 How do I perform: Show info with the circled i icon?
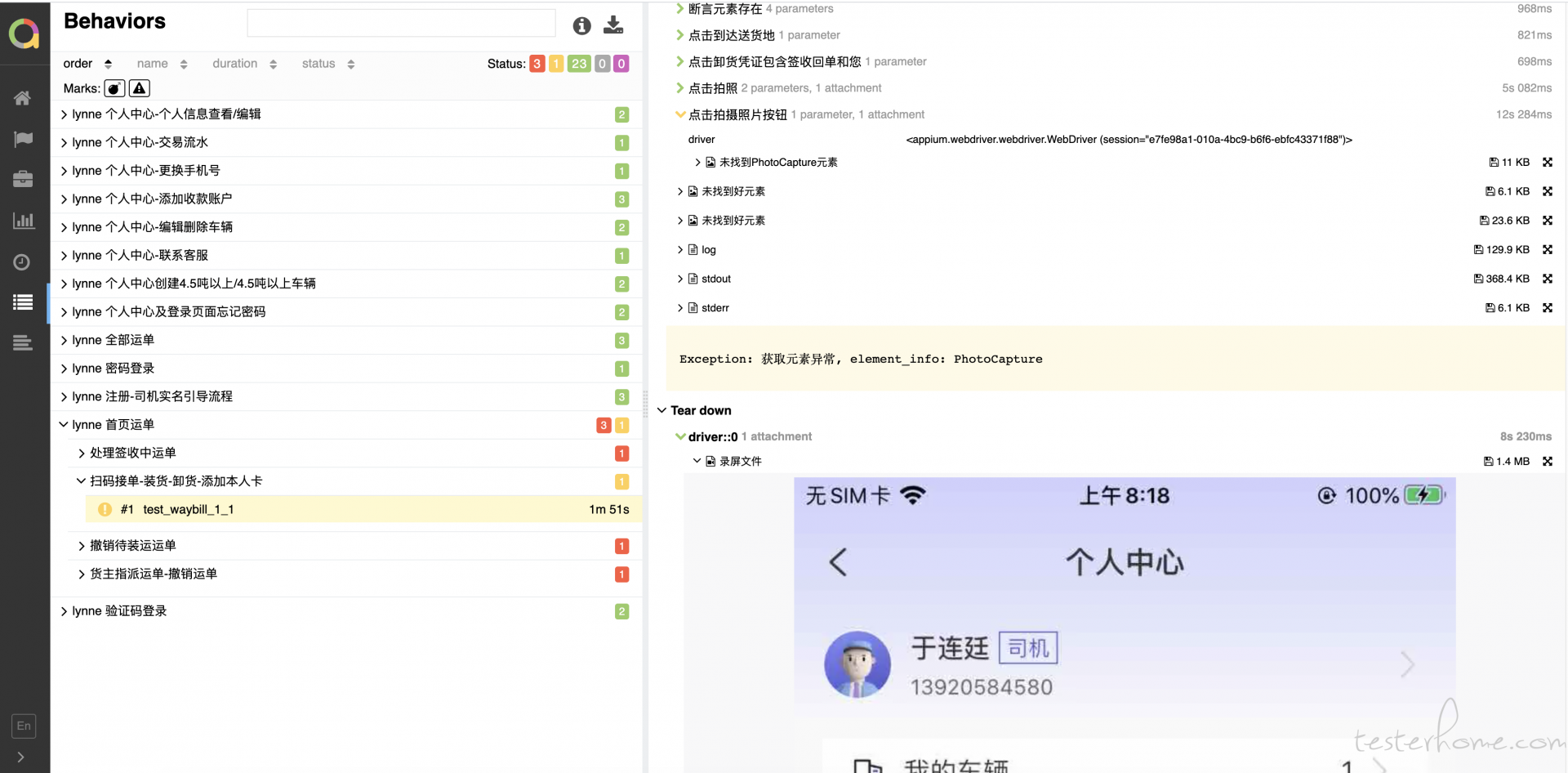click(x=581, y=25)
